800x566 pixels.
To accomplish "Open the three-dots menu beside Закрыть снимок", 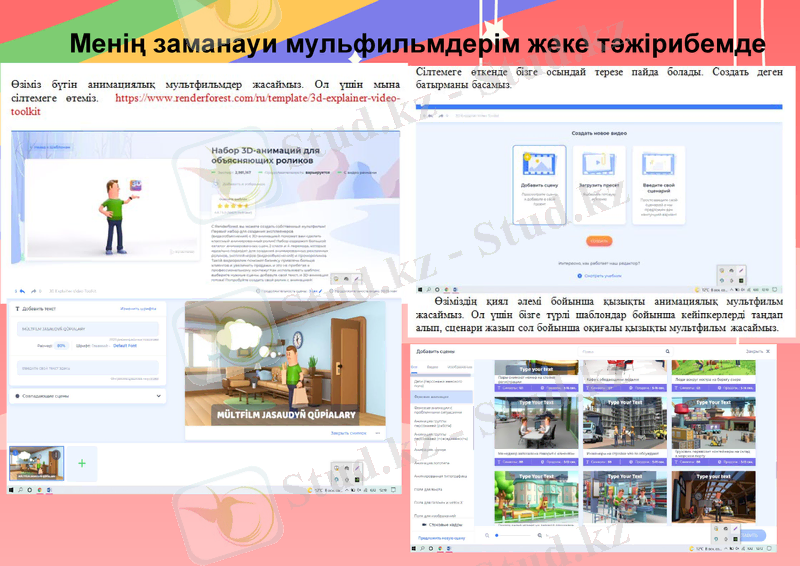I will click(x=378, y=433).
